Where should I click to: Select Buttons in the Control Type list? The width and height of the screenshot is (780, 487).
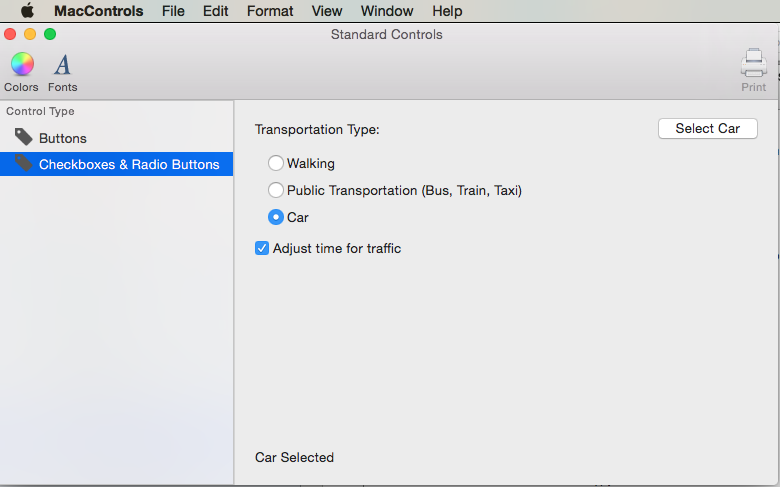(63, 138)
